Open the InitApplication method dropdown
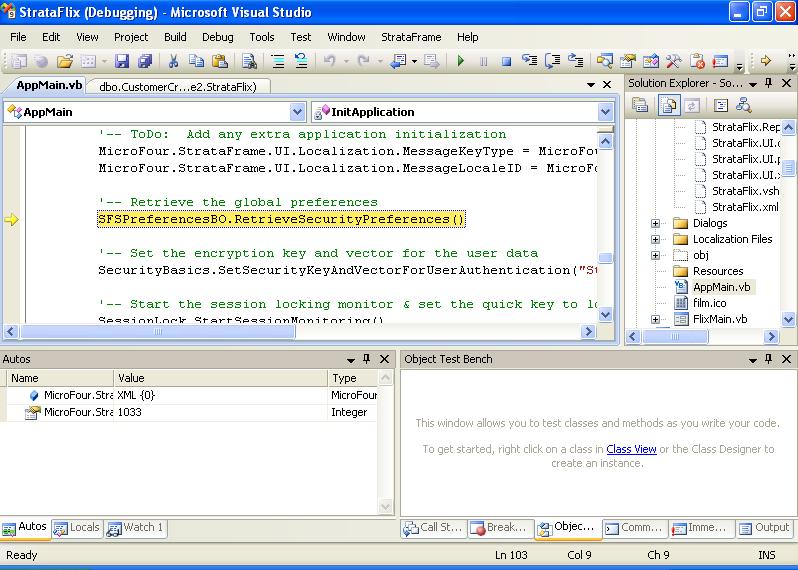Image resolution: width=798 pixels, height=570 pixels. click(x=605, y=112)
